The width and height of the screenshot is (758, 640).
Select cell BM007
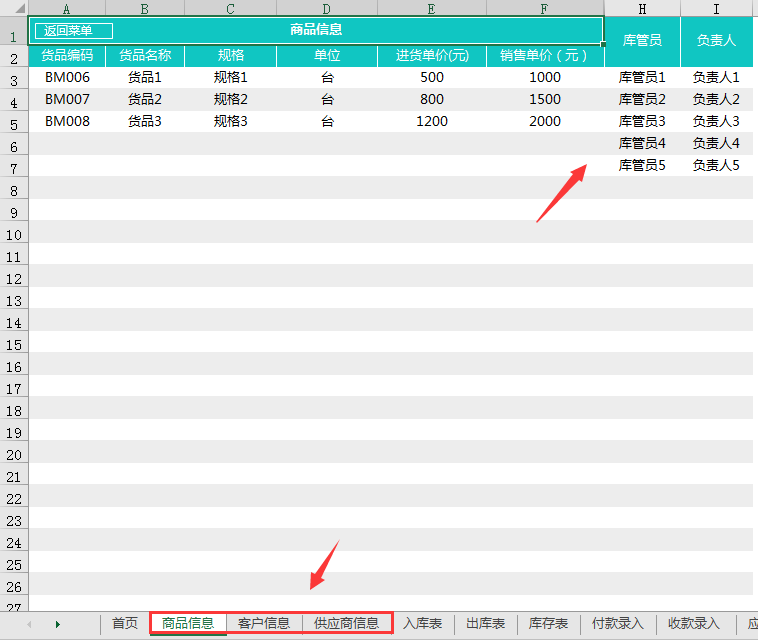[67, 100]
